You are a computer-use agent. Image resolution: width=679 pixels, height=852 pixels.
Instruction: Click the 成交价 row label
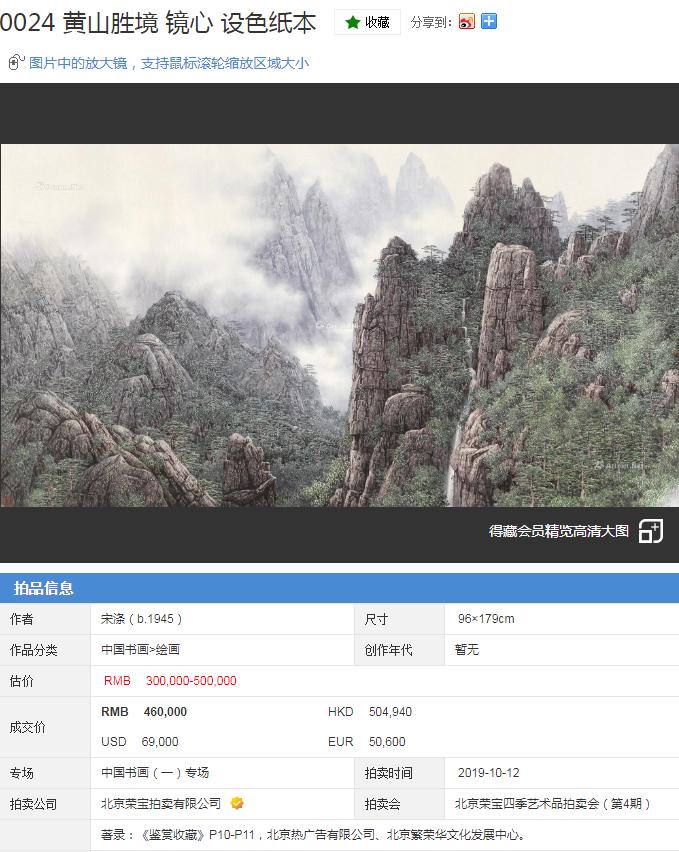(x=27, y=727)
